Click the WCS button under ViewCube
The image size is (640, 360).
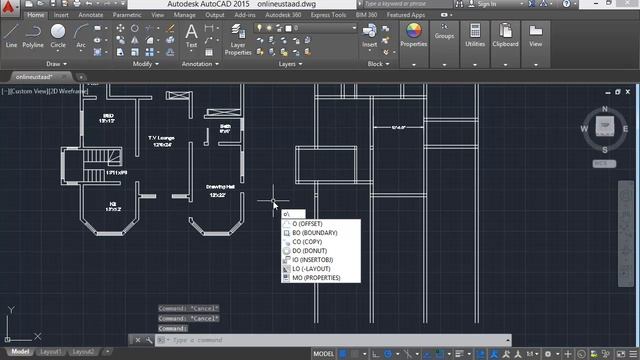(604, 164)
